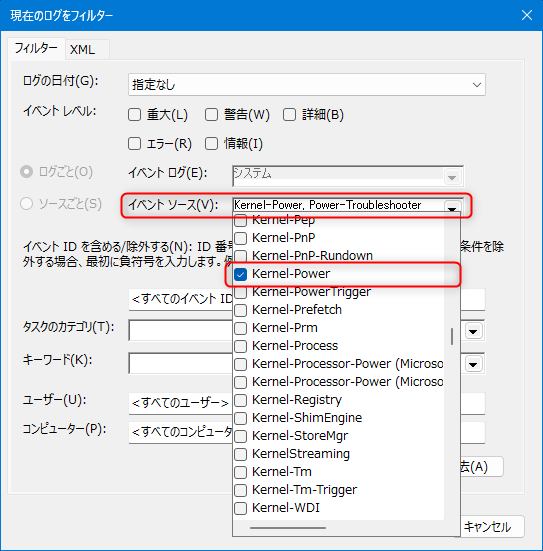Open the タスクのカテゴリ dropdown arrow

(x=473, y=331)
